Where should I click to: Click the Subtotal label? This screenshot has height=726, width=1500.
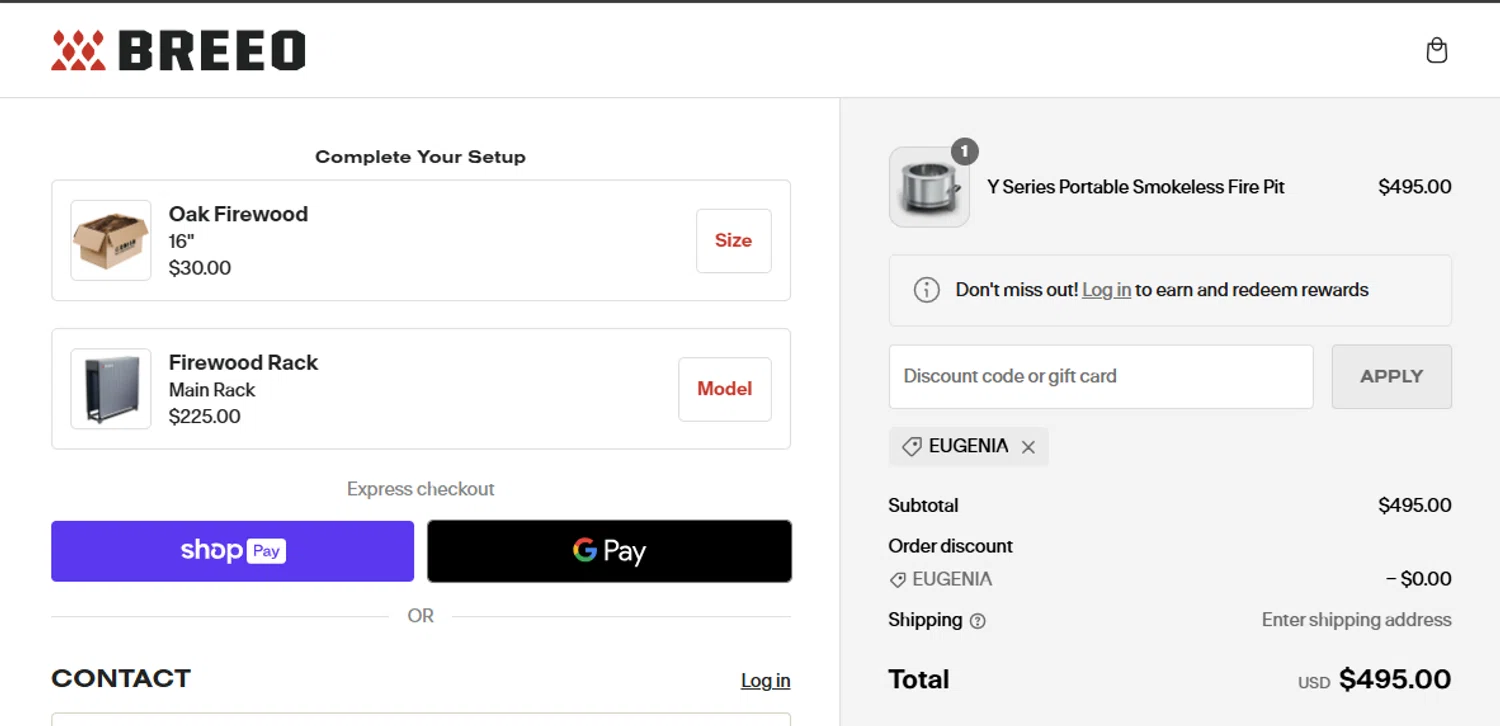pos(923,506)
